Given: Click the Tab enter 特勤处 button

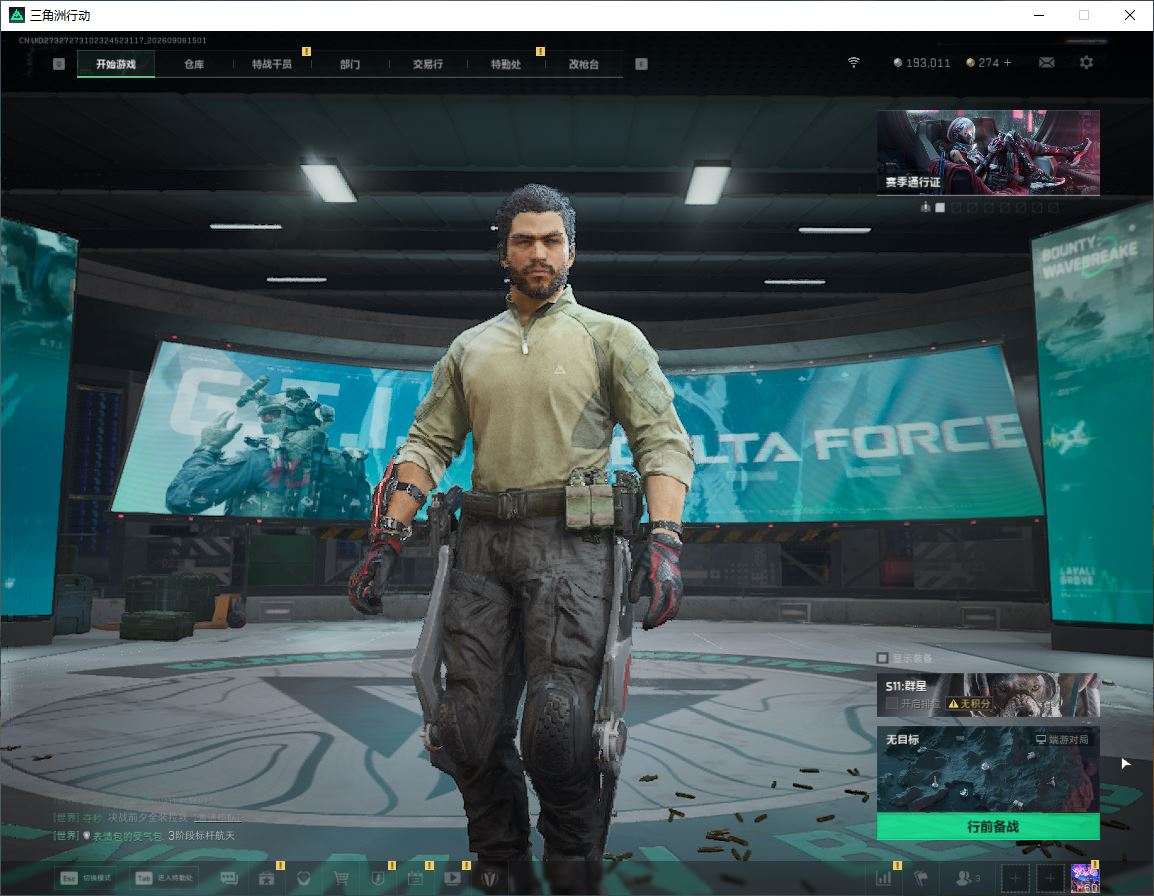Looking at the screenshot, I should pyautogui.click(x=163, y=878).
